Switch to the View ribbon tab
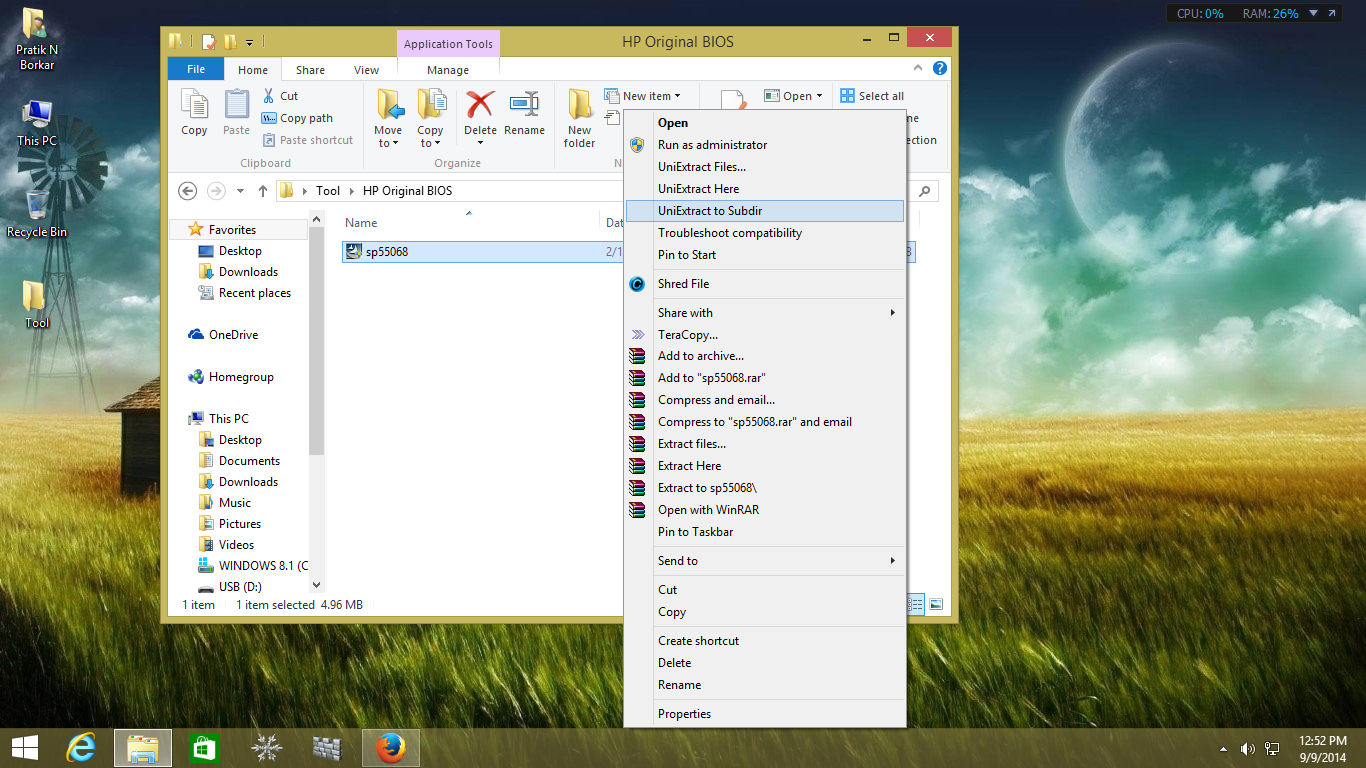The width and height of the screenshot is (1366, 768). coord(367,70)
